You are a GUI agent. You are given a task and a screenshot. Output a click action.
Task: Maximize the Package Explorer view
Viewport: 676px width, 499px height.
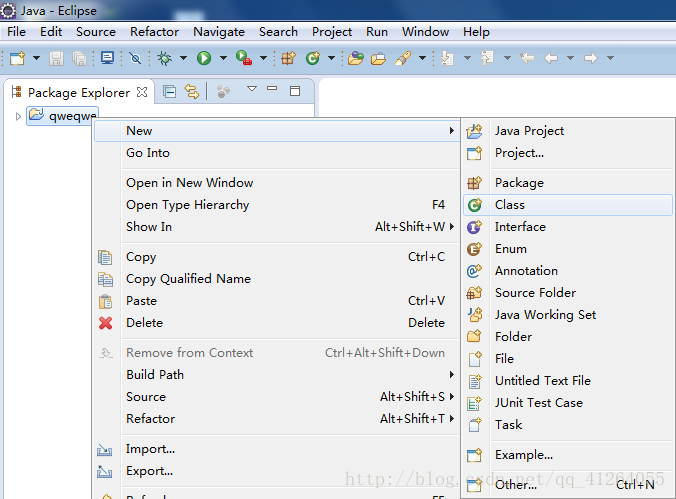click(295, 91)
